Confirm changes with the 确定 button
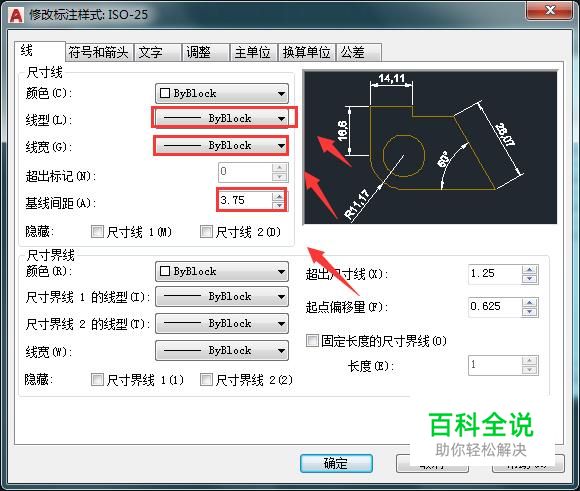 pyautogui.click(x=336, y=463)
